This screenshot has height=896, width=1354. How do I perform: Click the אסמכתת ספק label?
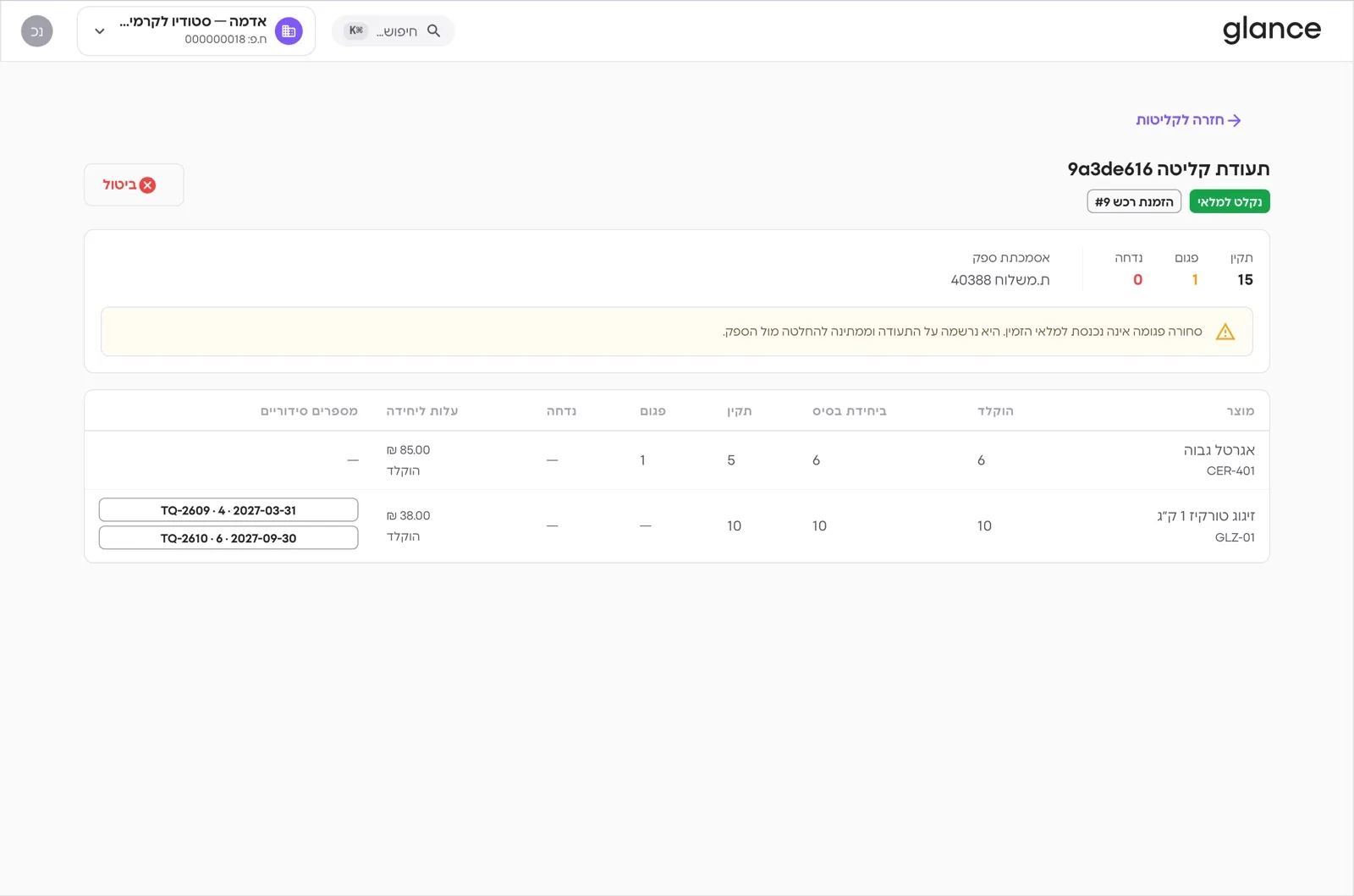(1010, 258)
